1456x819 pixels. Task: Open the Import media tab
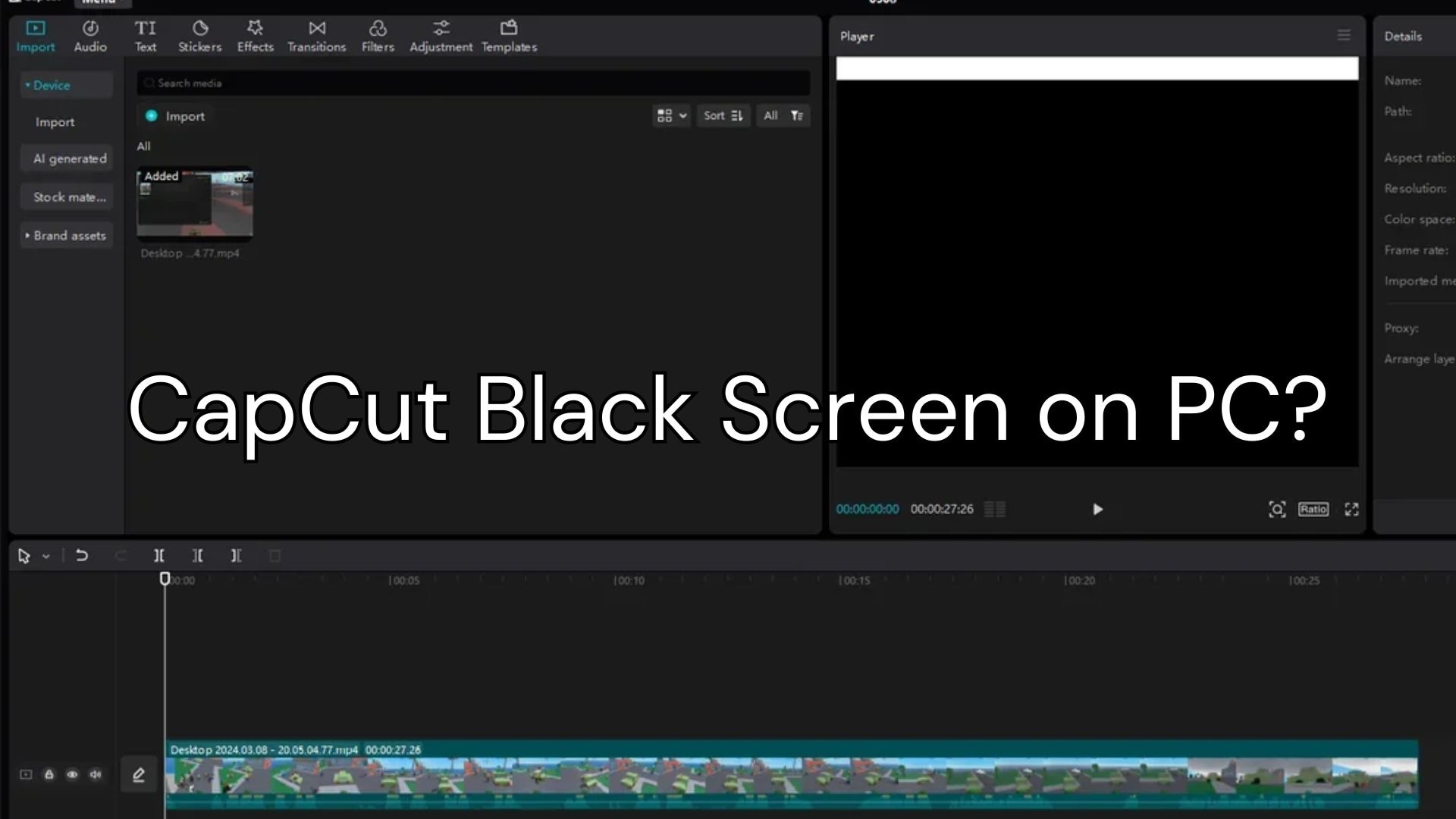[36, 36]
